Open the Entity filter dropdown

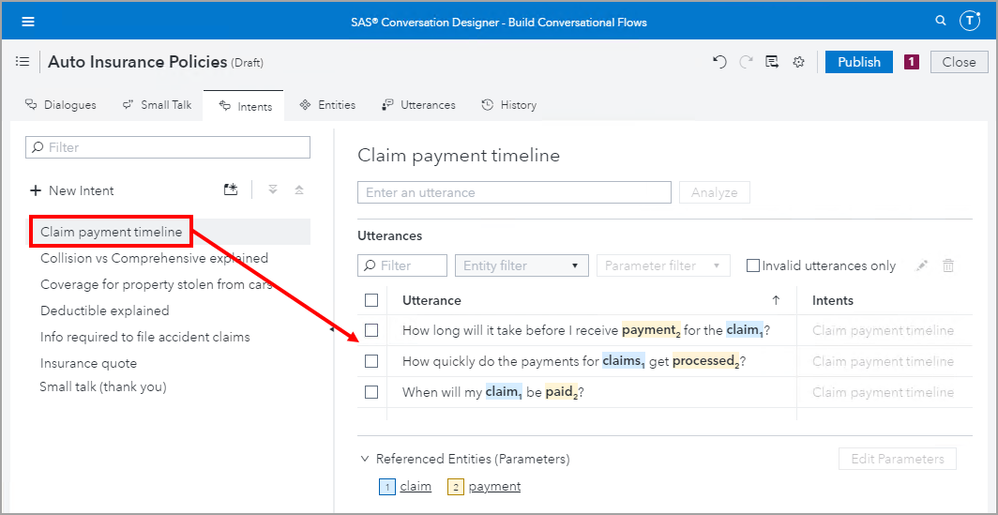(x=521, y=265)
